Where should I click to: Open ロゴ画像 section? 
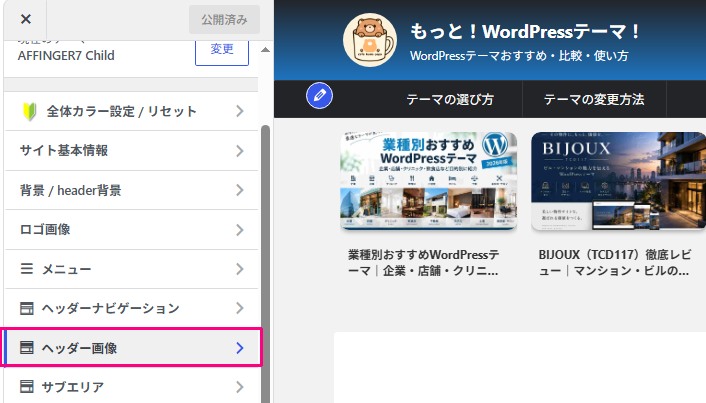[x=131, y=230]
